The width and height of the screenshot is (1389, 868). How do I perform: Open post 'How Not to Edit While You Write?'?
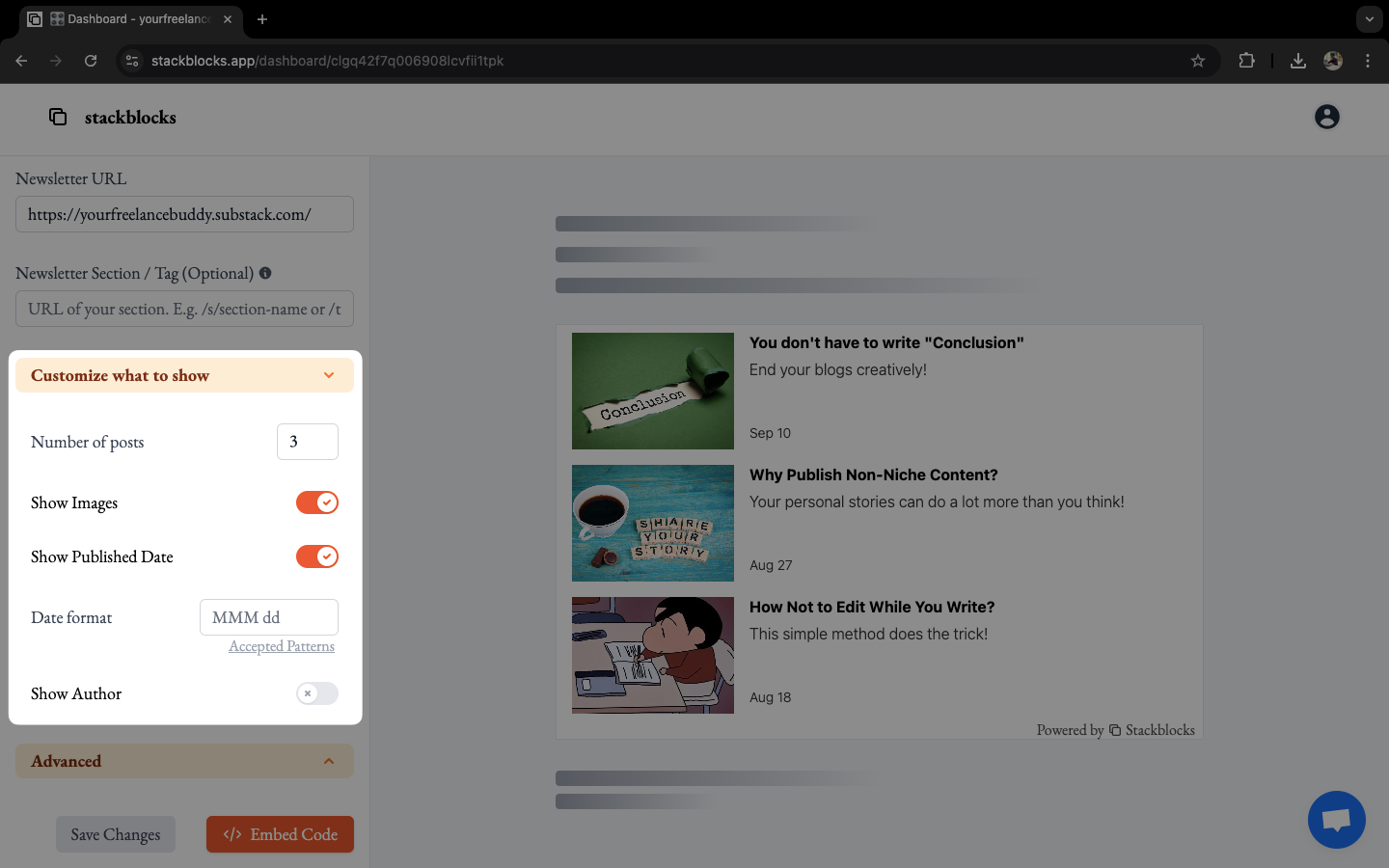point(872,607)
